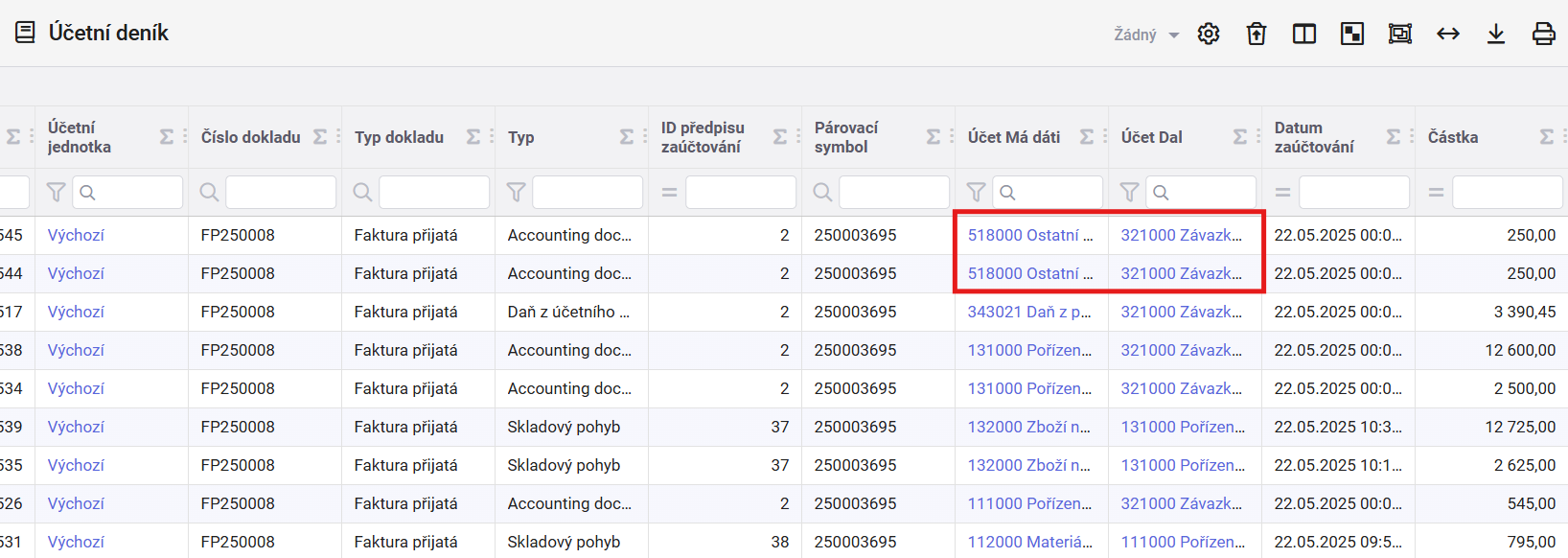Image resolution: width=1568 pixels, height=558 pixels.
Task: Click equals operator for ID předpisu filter
Action: pos(669,193)
